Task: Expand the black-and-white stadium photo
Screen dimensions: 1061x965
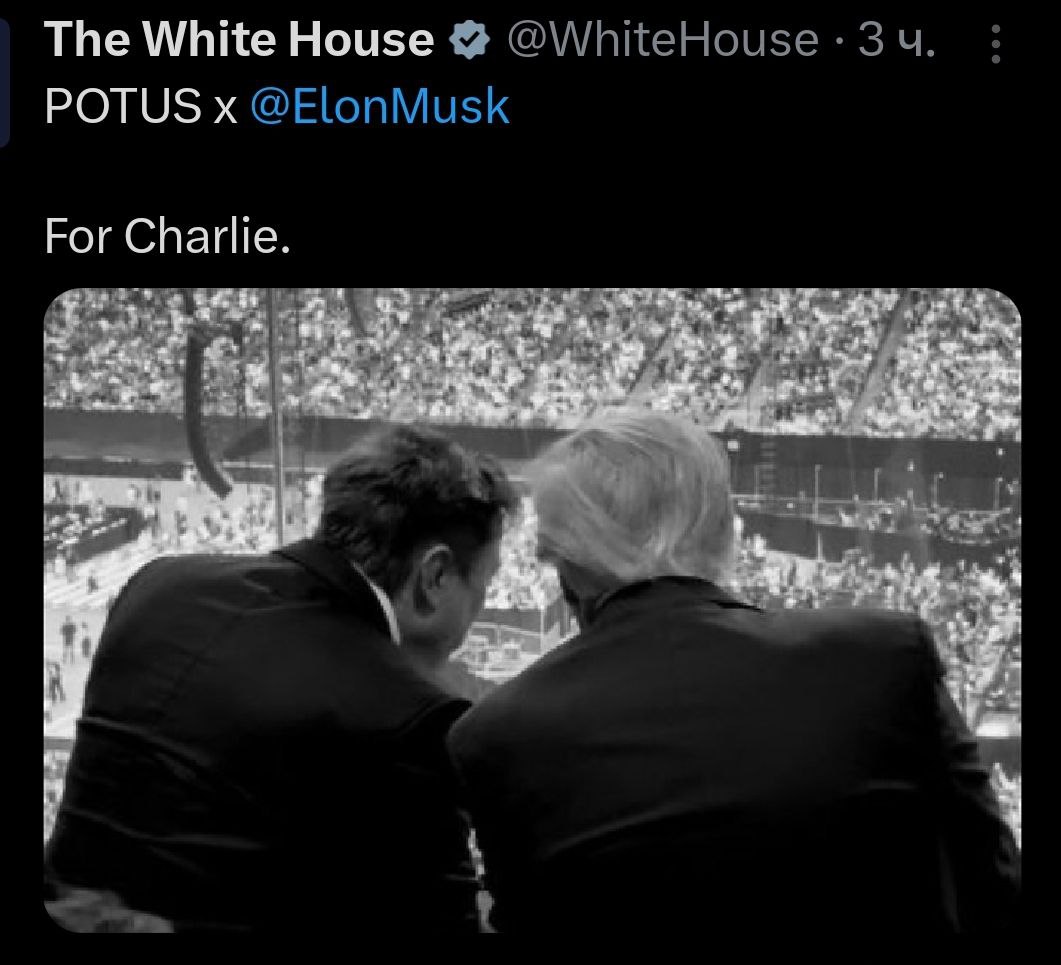Action: (x=533, y=610)
